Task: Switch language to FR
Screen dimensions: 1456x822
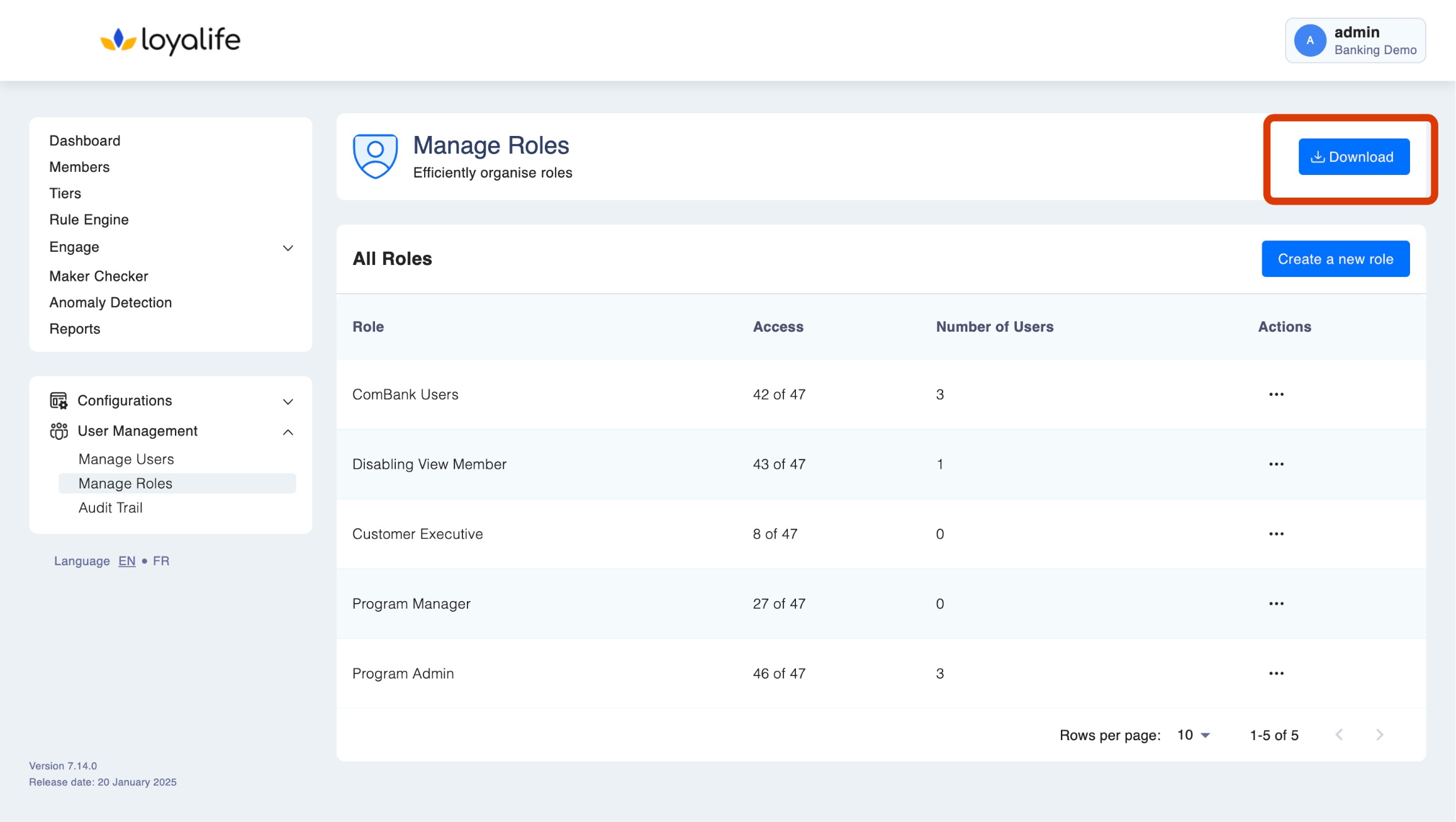Action: tap(161, 561)
